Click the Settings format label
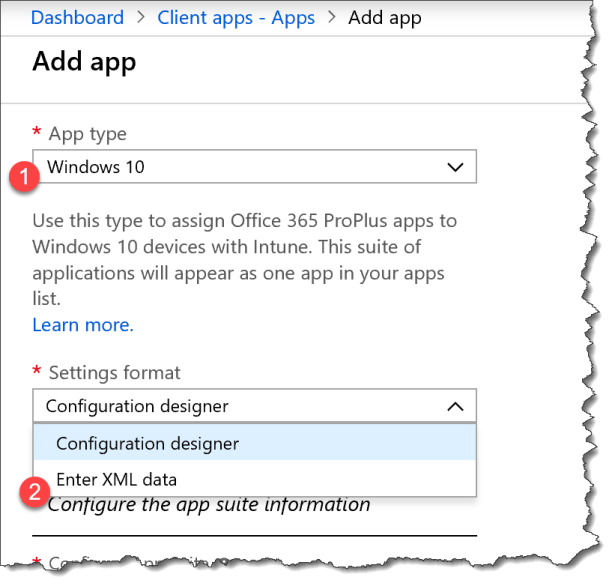The width and height of the screenshot is (615, 586). [x=115, y=373]
